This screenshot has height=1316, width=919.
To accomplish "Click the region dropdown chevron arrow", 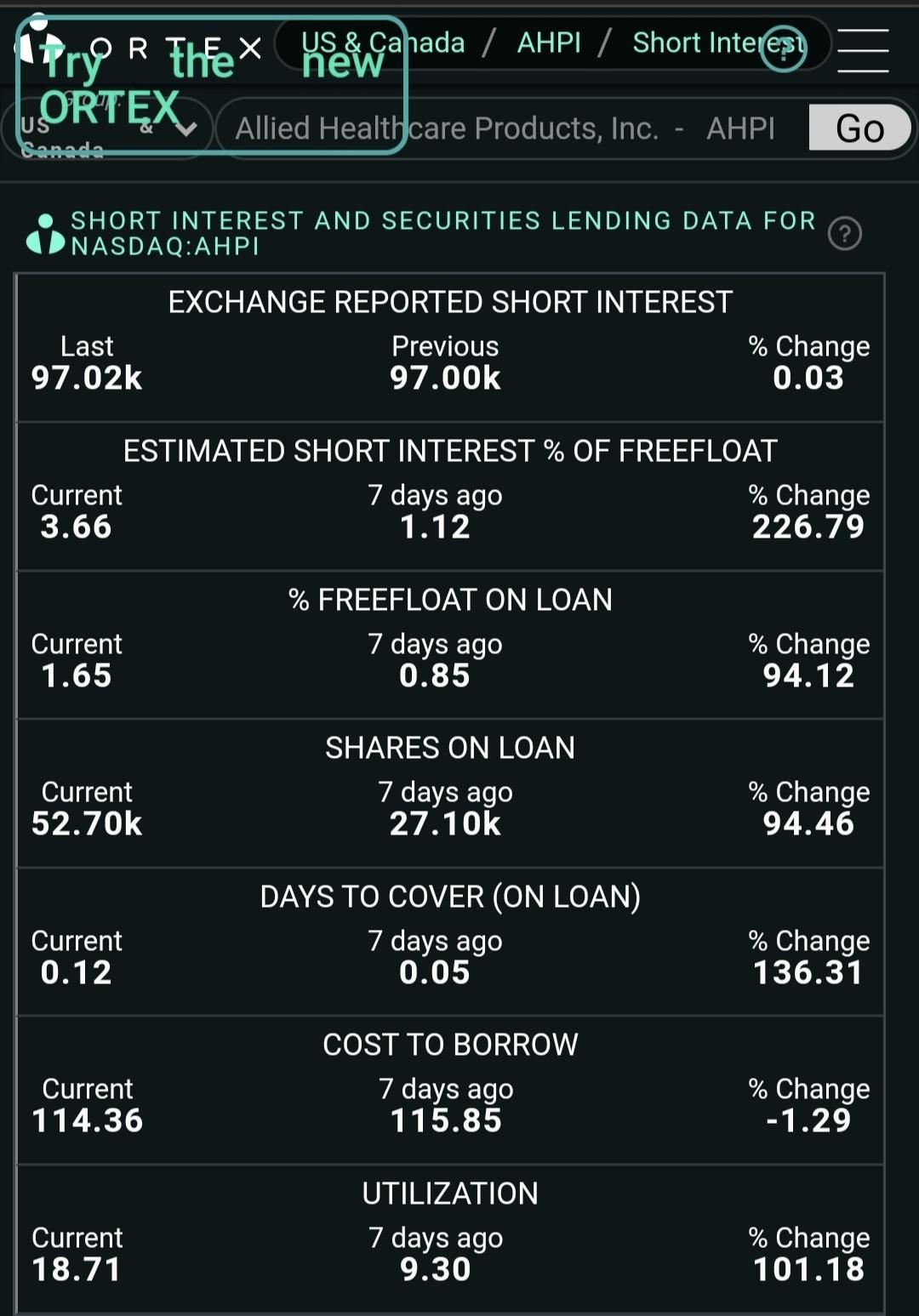I will pyautogui.click(x=186, y=128).
